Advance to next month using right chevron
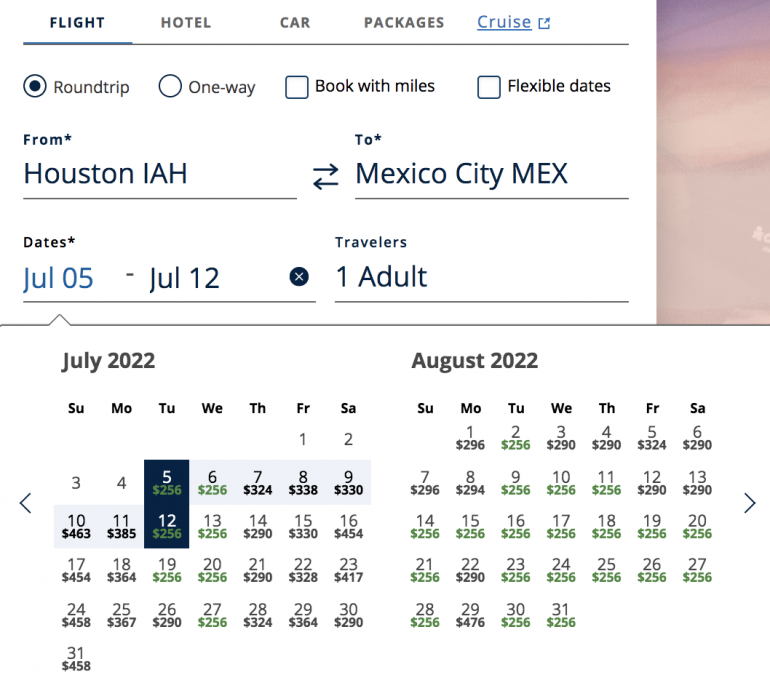770x691 pixels. [749, 503]
